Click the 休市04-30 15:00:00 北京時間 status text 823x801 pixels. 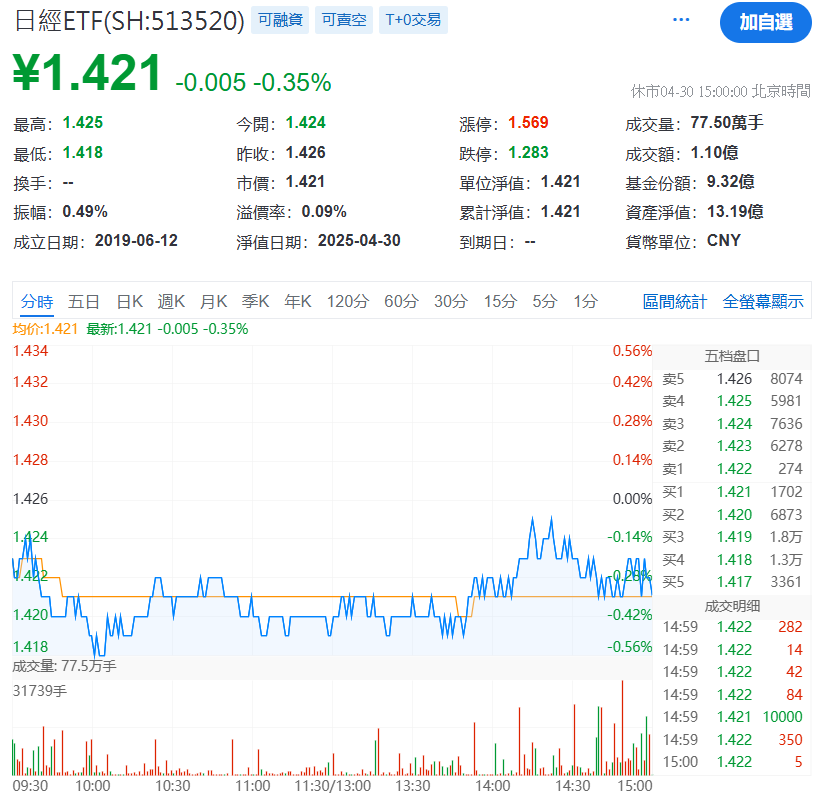coord(721,91)
